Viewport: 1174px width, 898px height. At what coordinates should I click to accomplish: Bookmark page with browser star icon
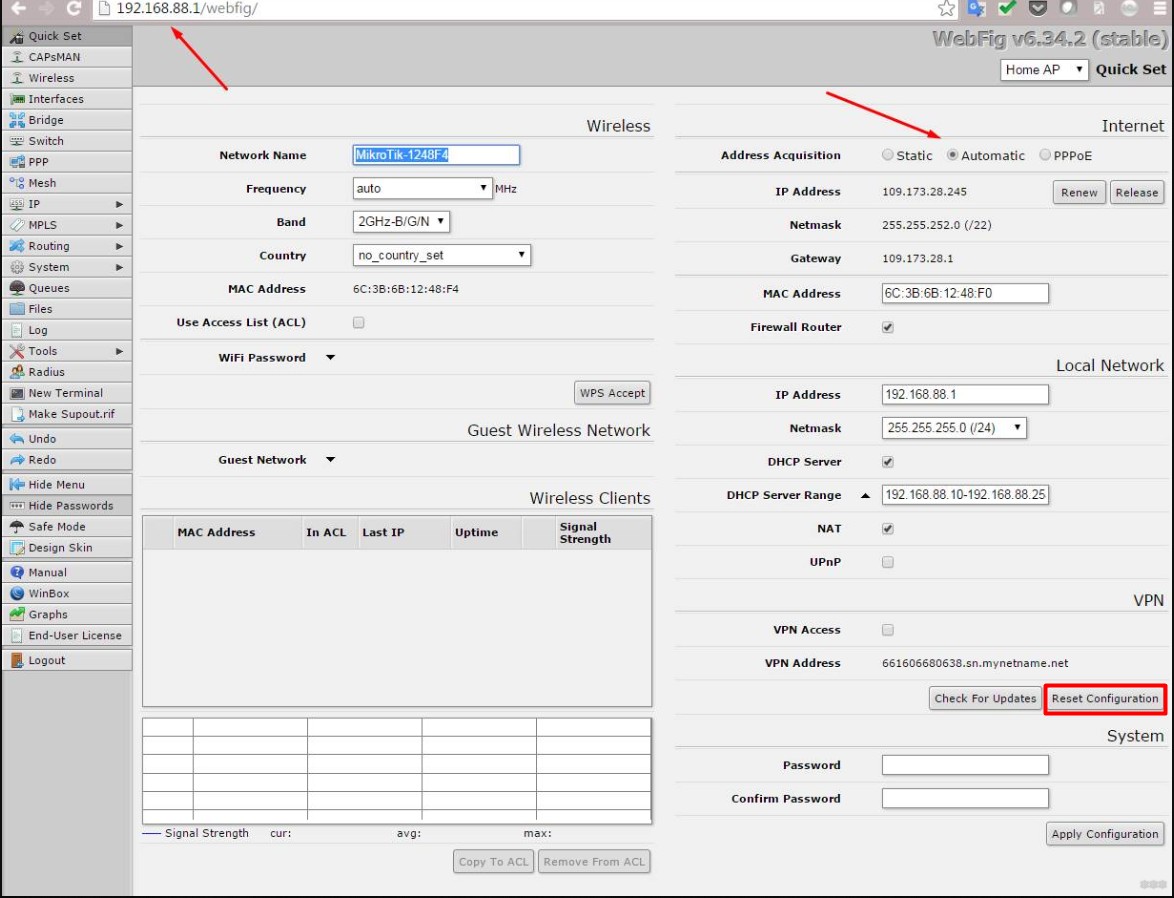[946, 8]
